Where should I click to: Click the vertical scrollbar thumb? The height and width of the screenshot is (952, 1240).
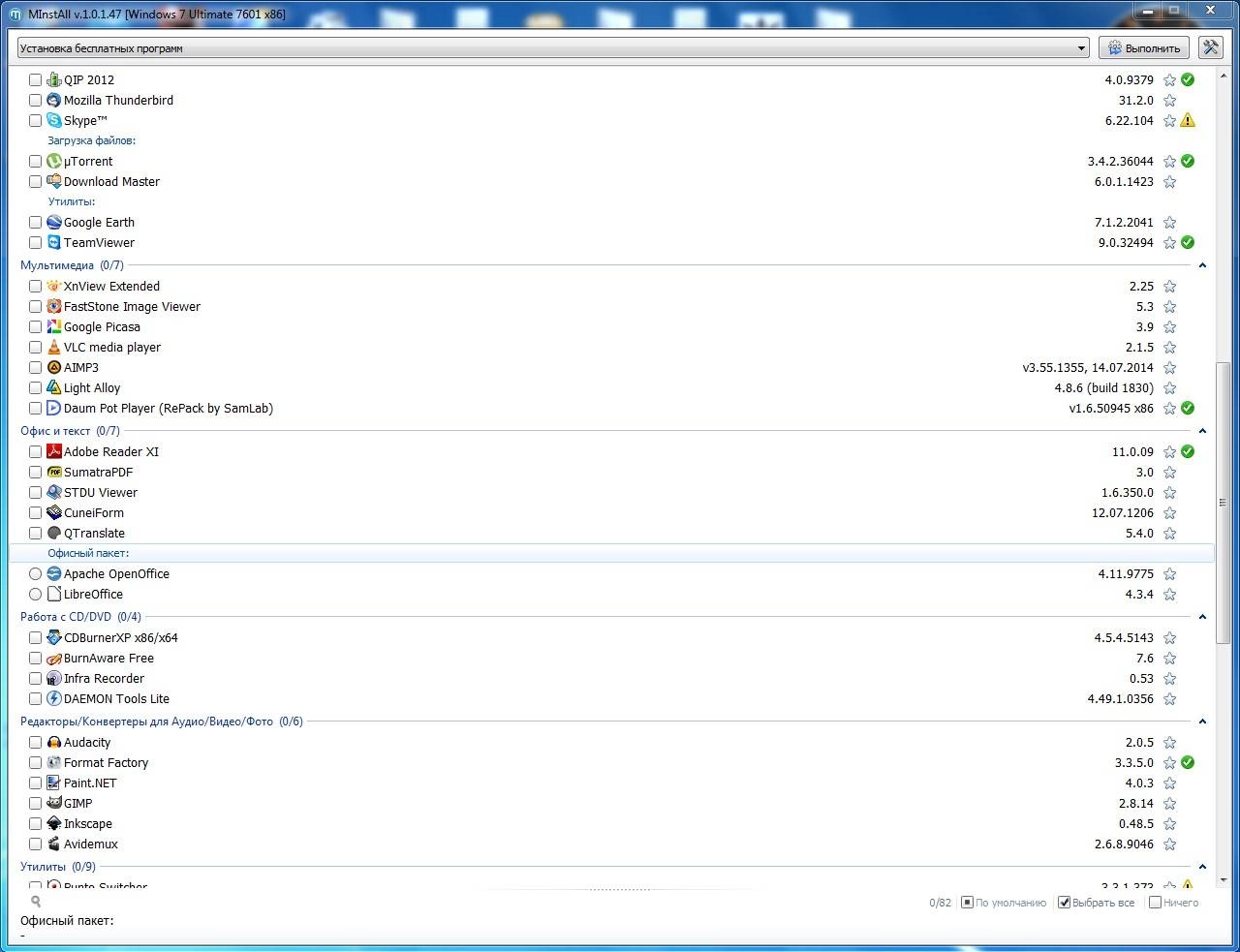1224,502
